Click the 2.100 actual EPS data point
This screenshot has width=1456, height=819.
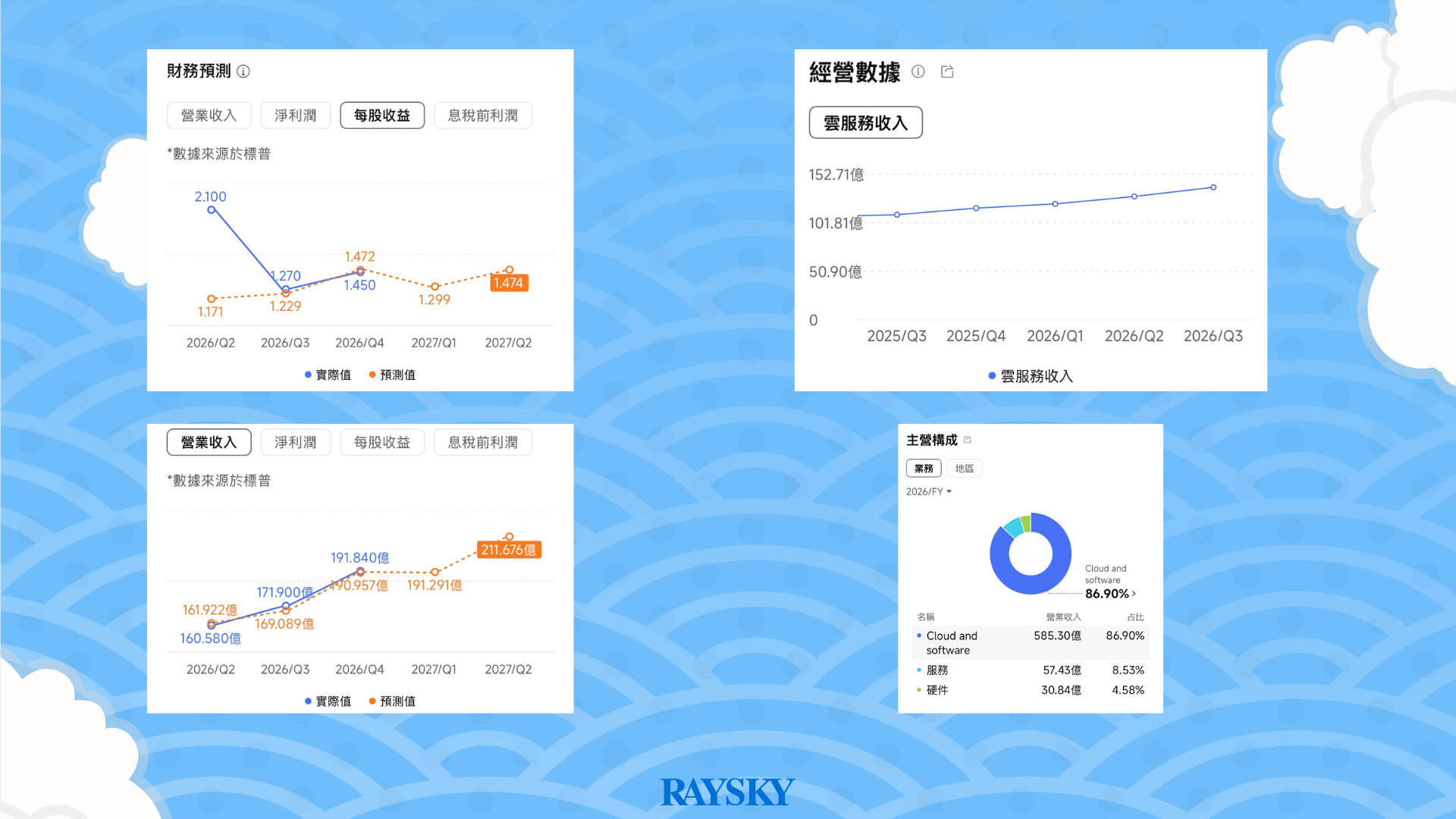click(212, 210)
